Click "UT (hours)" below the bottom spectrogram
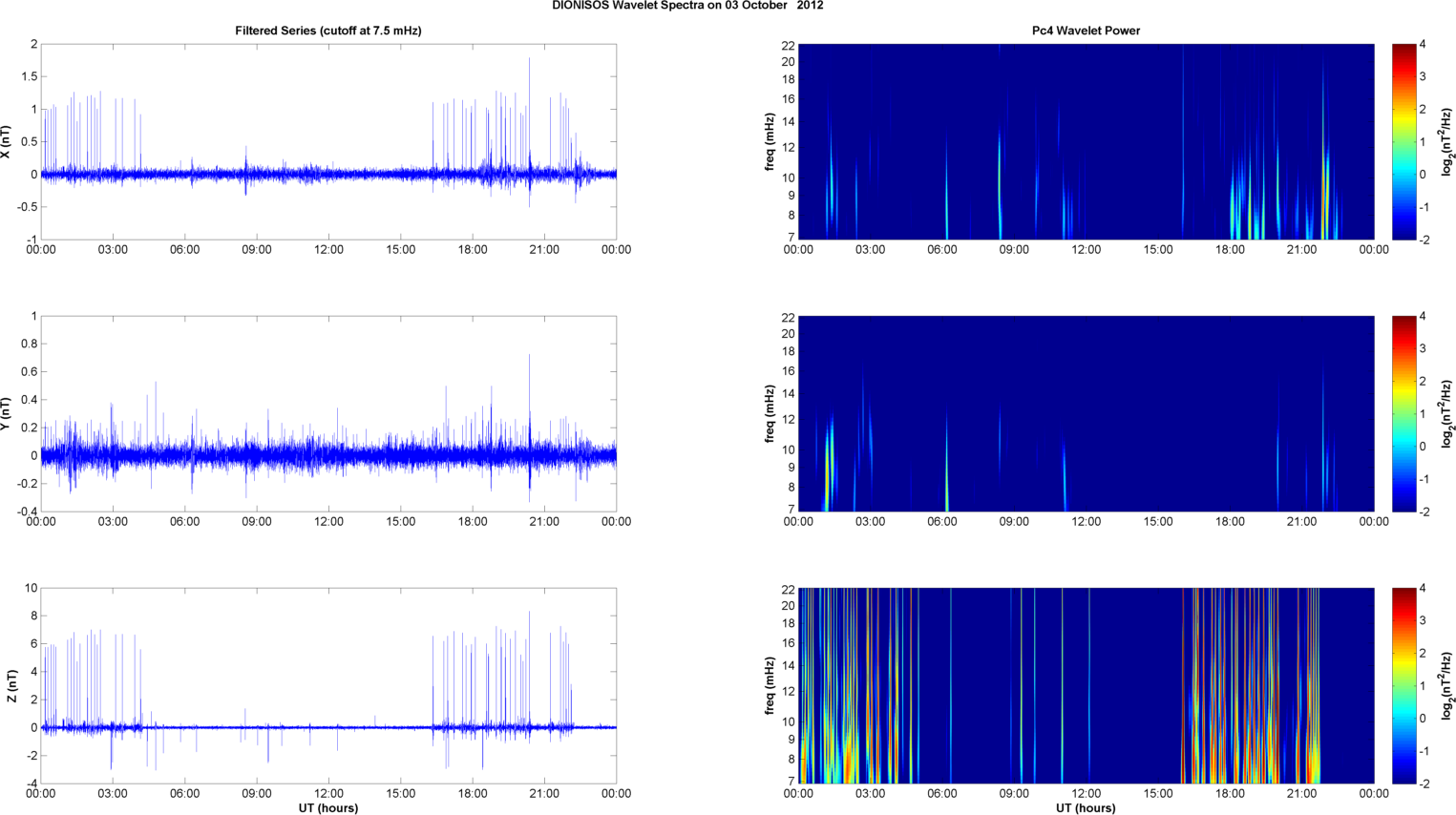This screenshot has height=815, width=1456. 1086,808
